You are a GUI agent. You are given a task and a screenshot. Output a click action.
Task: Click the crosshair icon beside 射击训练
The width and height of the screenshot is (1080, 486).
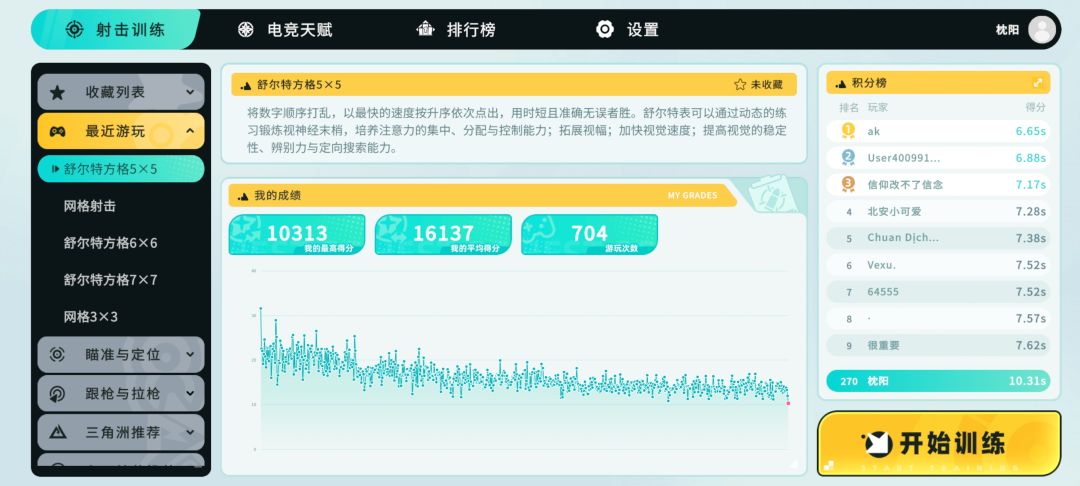[74, 30]
